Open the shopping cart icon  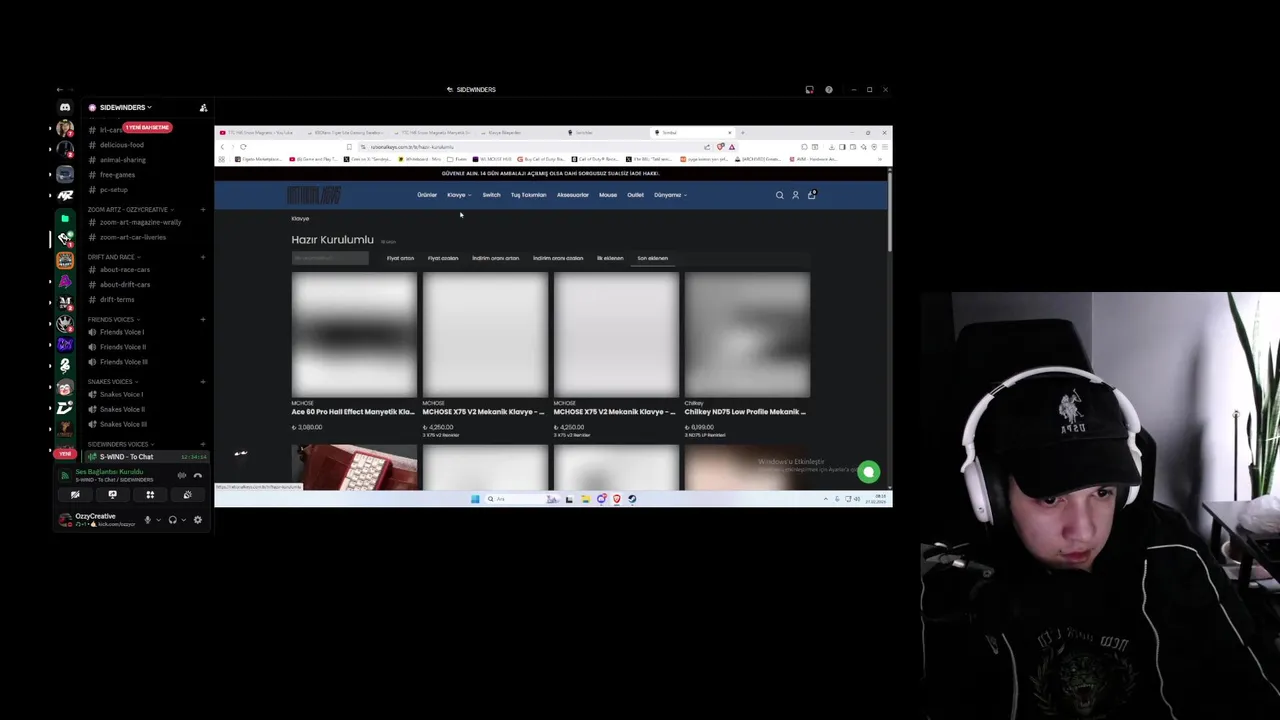pyautogui.click(x=812, y=195)
